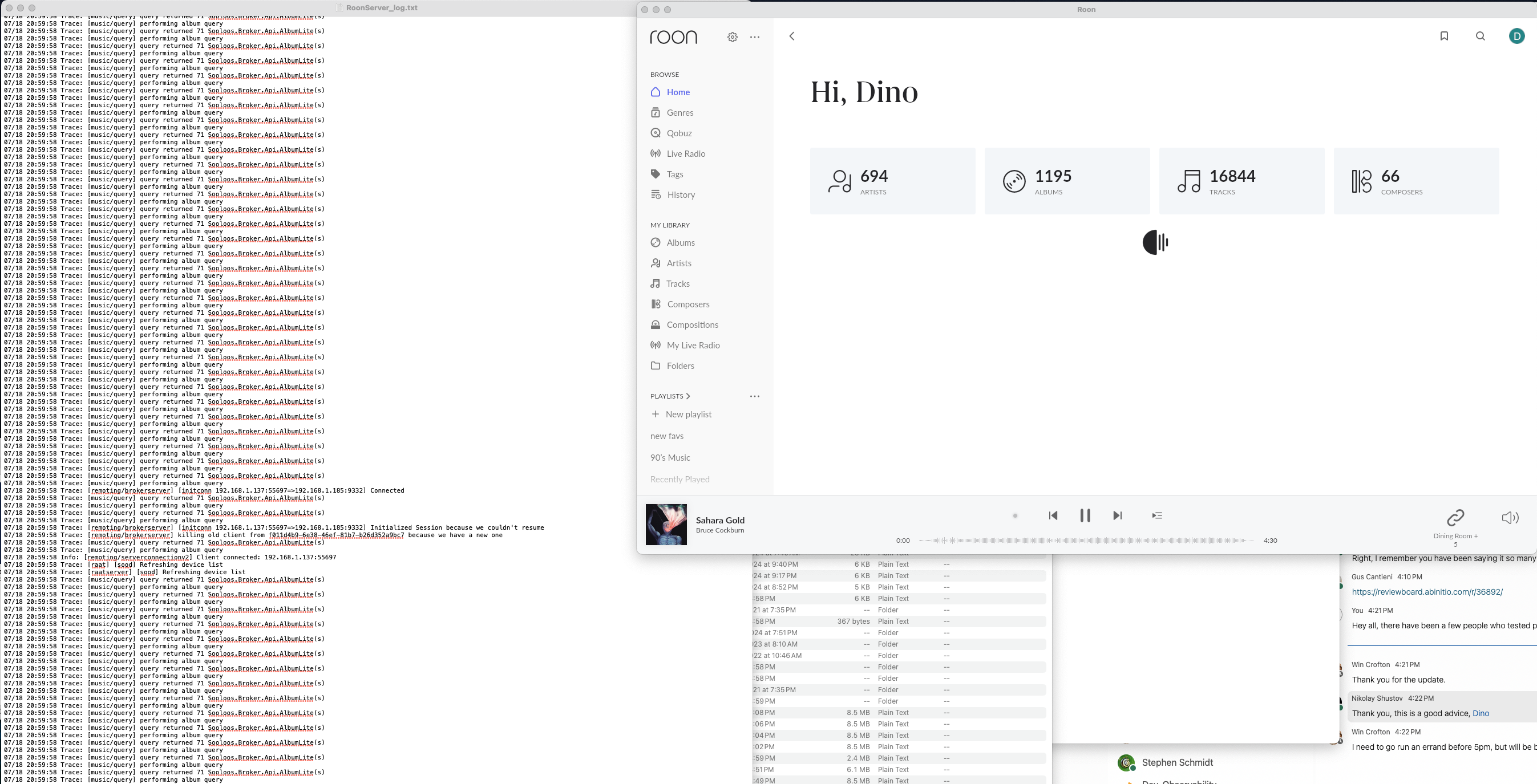Open the Recently Played playlist
Image resolution: width=1537 pixels, height=784 pixels.
(679, 480)
